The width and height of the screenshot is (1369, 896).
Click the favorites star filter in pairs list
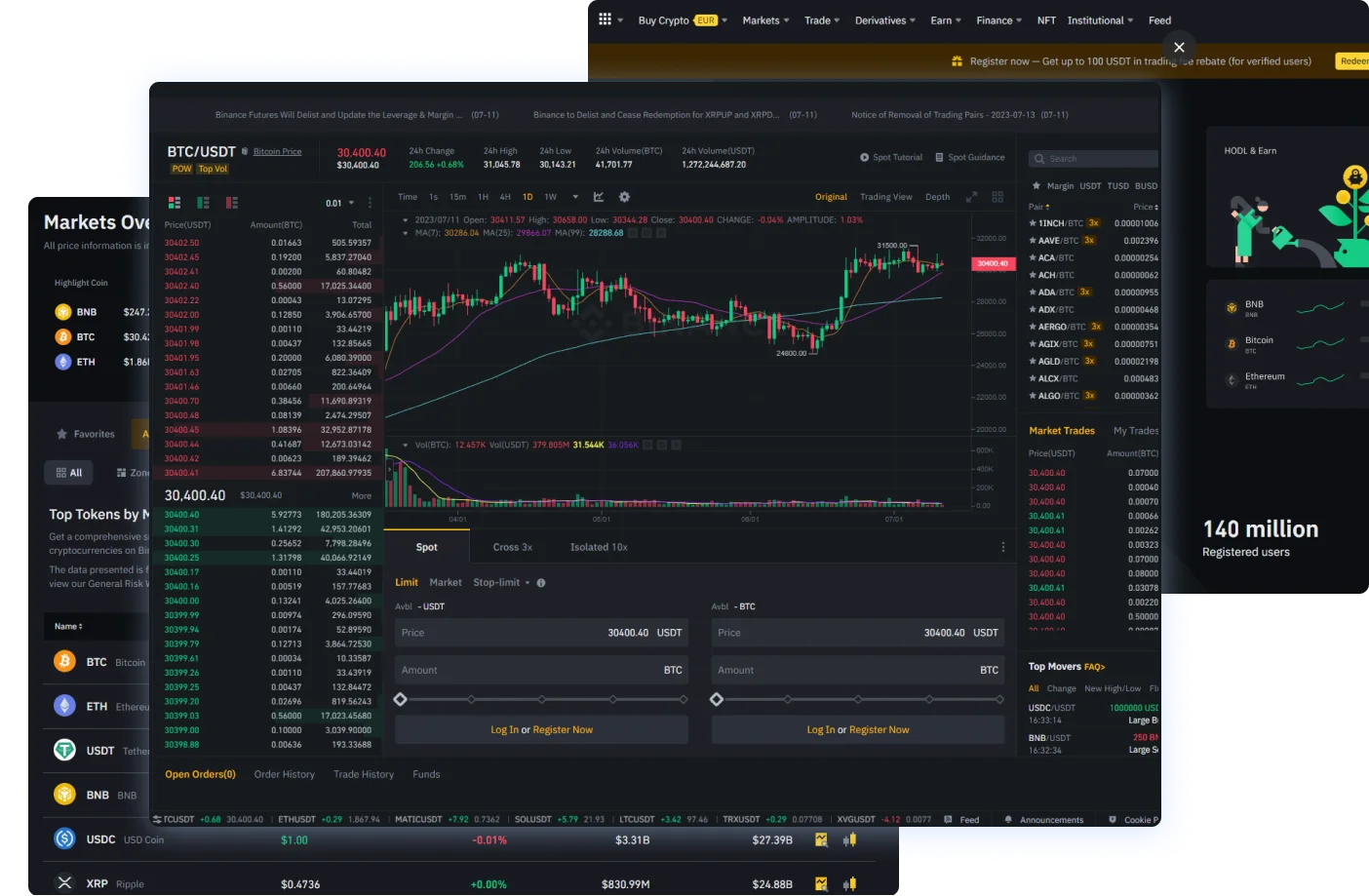[1036, 185]
